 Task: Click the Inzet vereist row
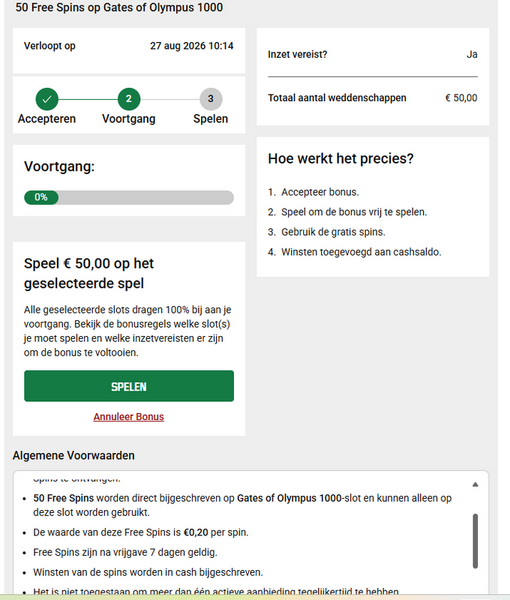373,54
